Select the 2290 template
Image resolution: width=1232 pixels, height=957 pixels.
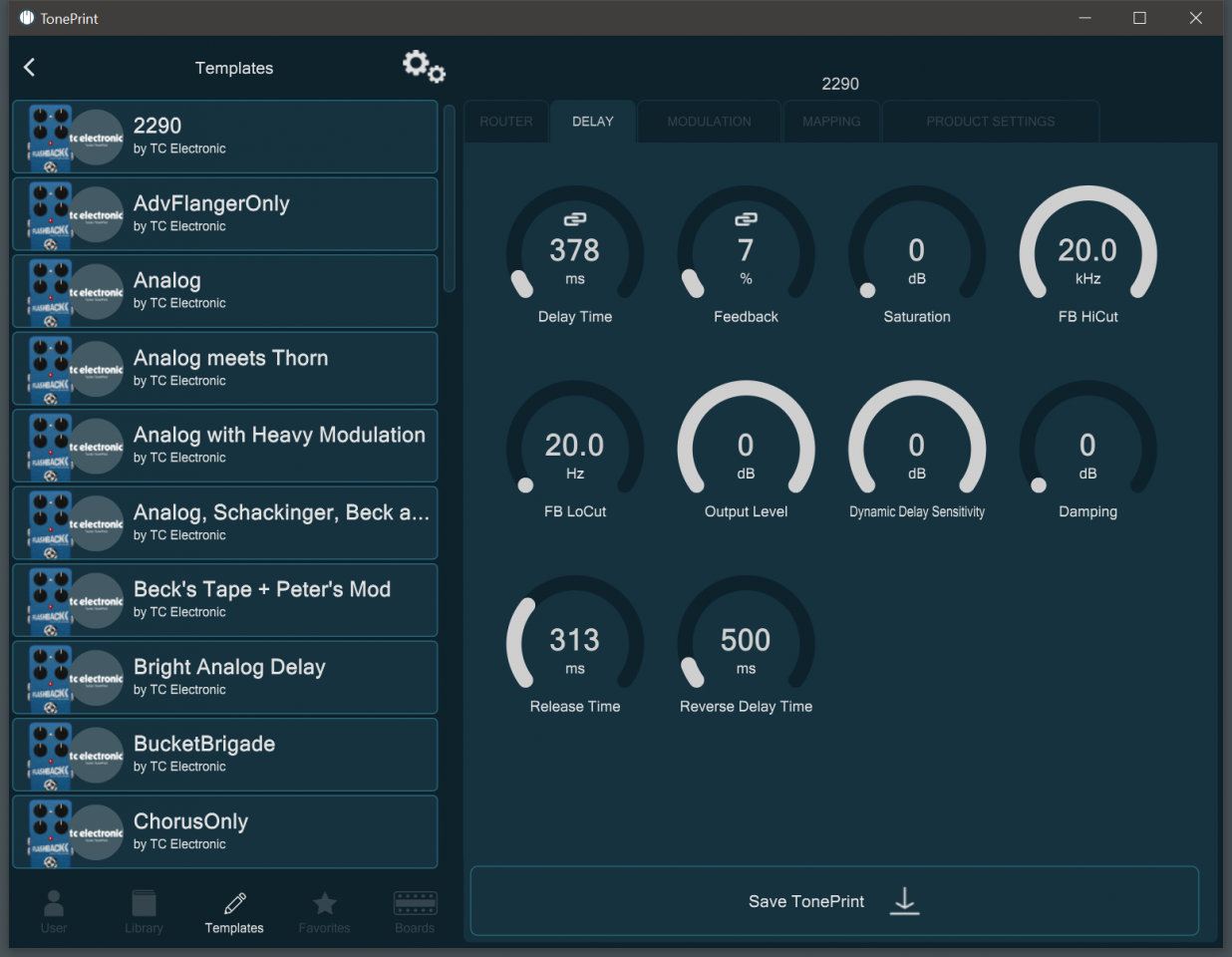pos(225,137)
